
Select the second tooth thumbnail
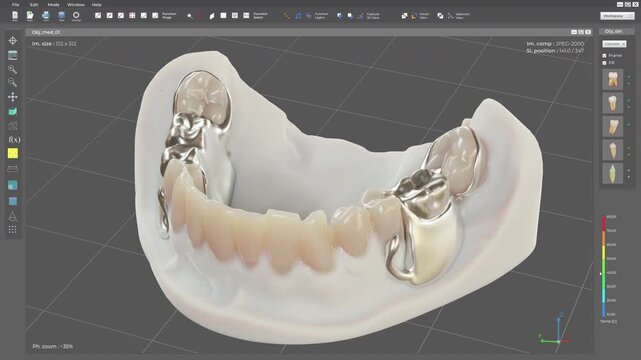(x=613, y=103)
